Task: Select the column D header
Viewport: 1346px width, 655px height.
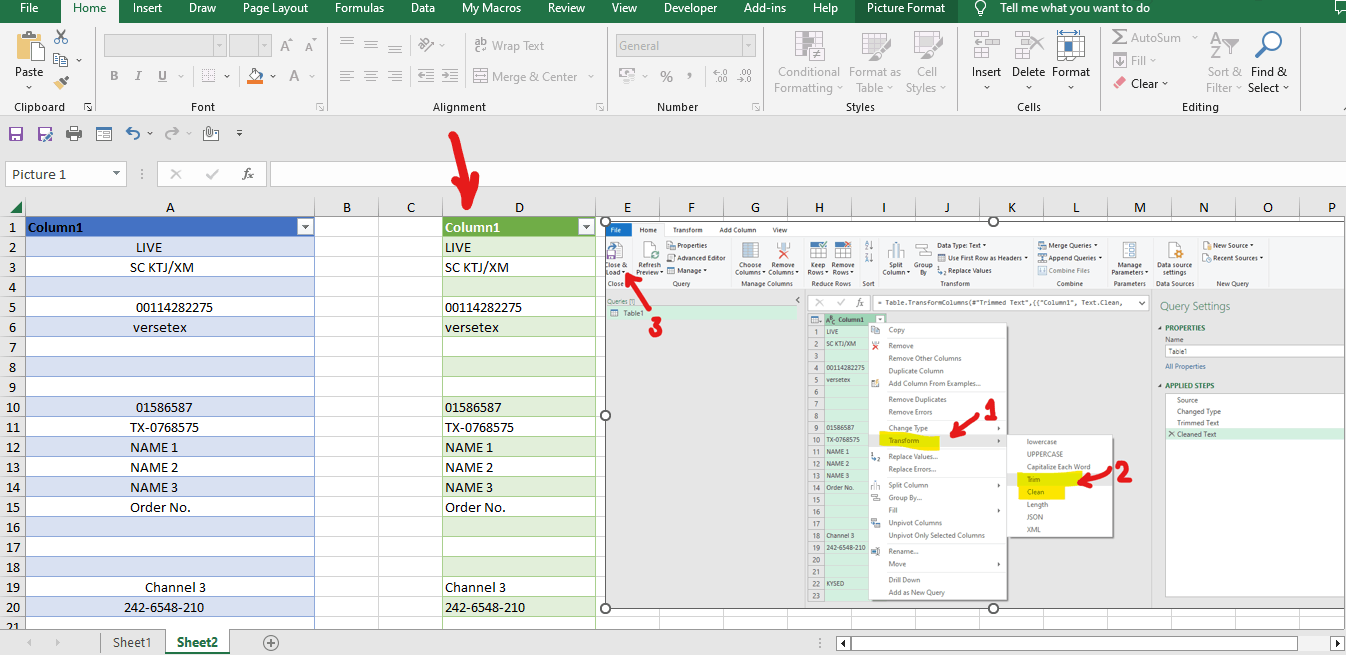Action: (x=519, y=207)
